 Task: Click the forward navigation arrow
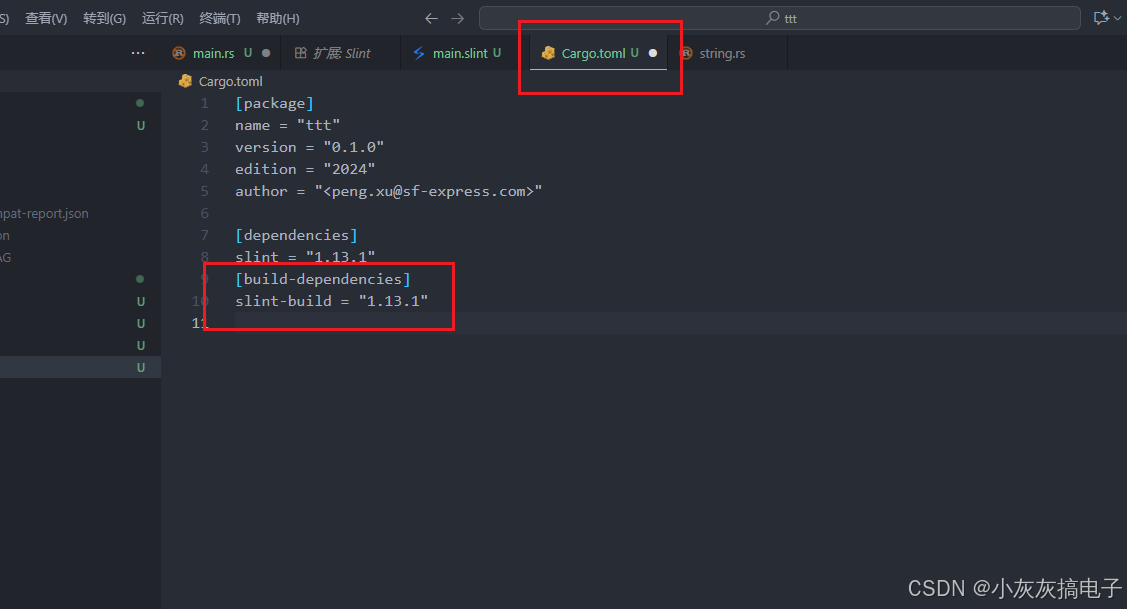pos(457,17)
